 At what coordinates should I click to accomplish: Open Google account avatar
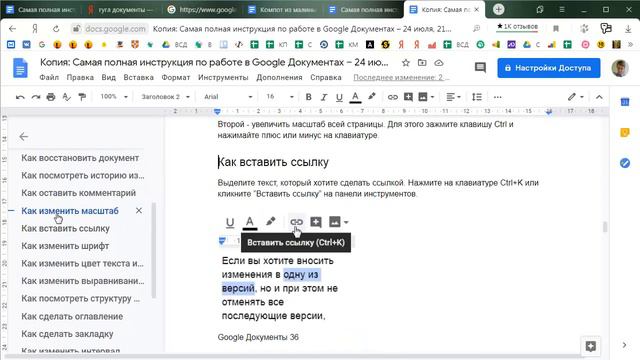620,68
